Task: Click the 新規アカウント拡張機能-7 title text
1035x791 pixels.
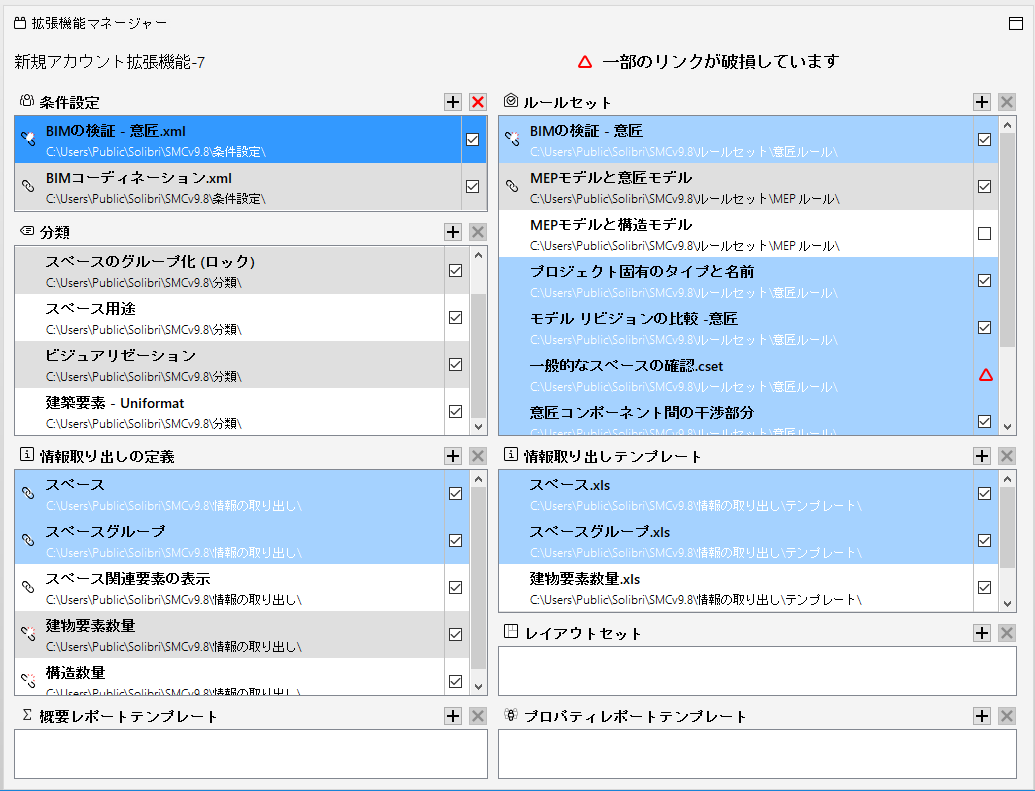Action: point(110,62)
